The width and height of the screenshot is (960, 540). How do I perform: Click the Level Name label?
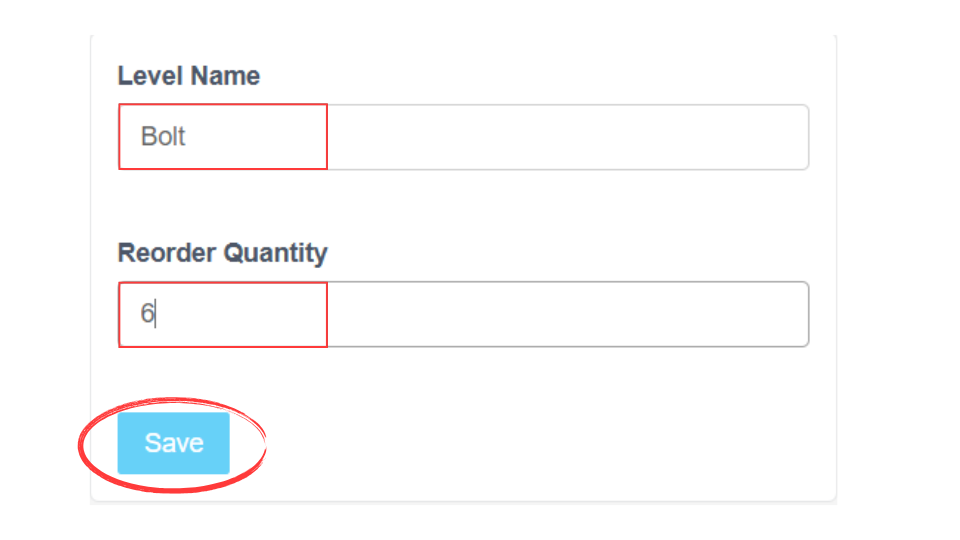[x=189, y=76]
